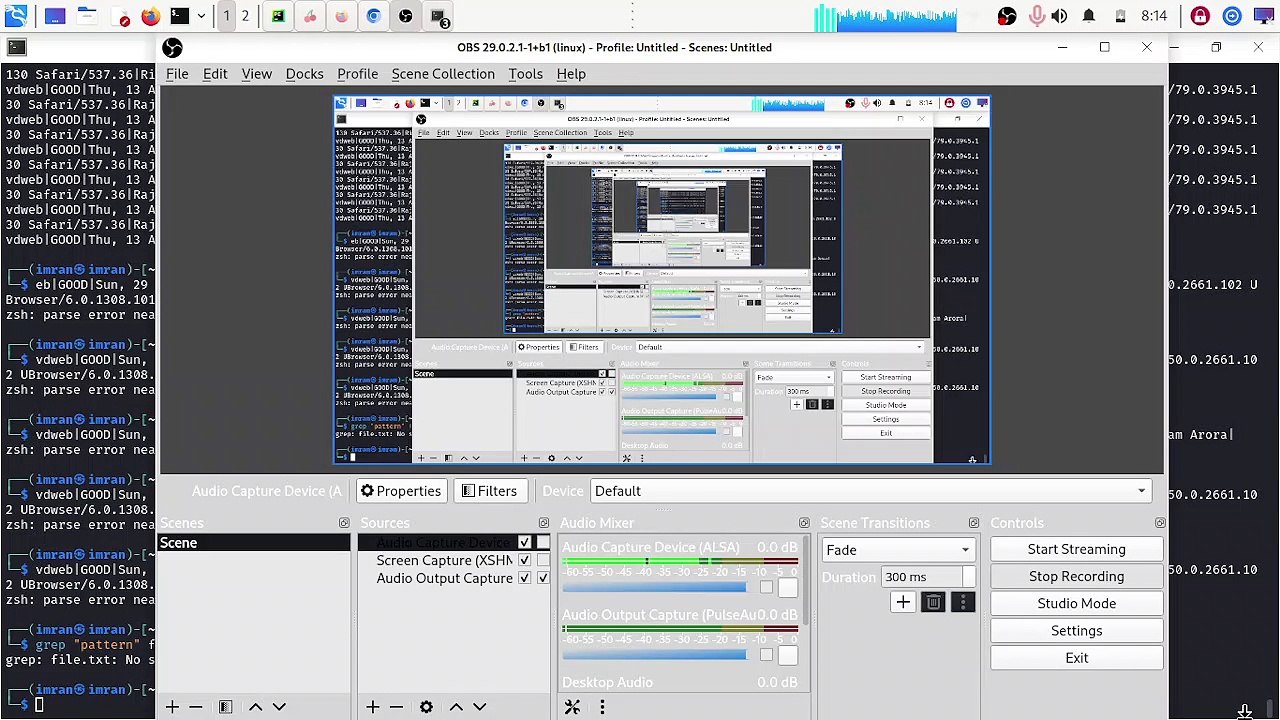Screen dimensions: 1280x720
Task: Click Start Streaming
Action: [x=1076, y=549]
